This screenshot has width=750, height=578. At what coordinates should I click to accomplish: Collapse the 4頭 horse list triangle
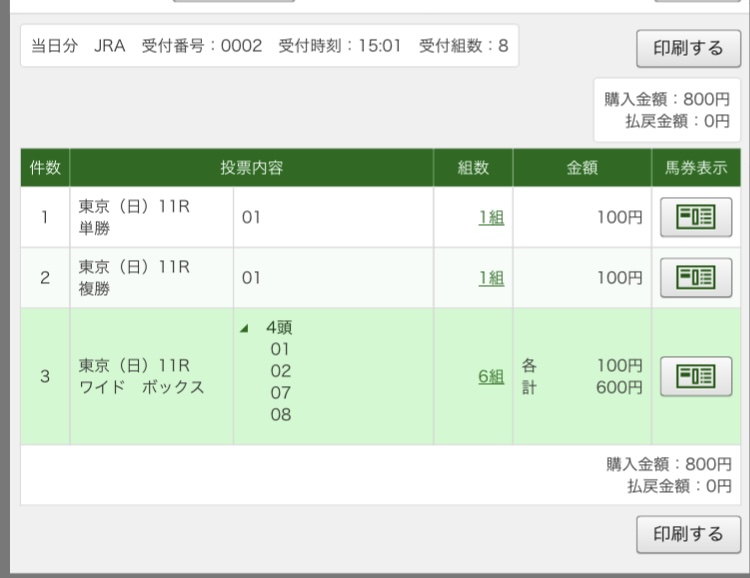246,328
